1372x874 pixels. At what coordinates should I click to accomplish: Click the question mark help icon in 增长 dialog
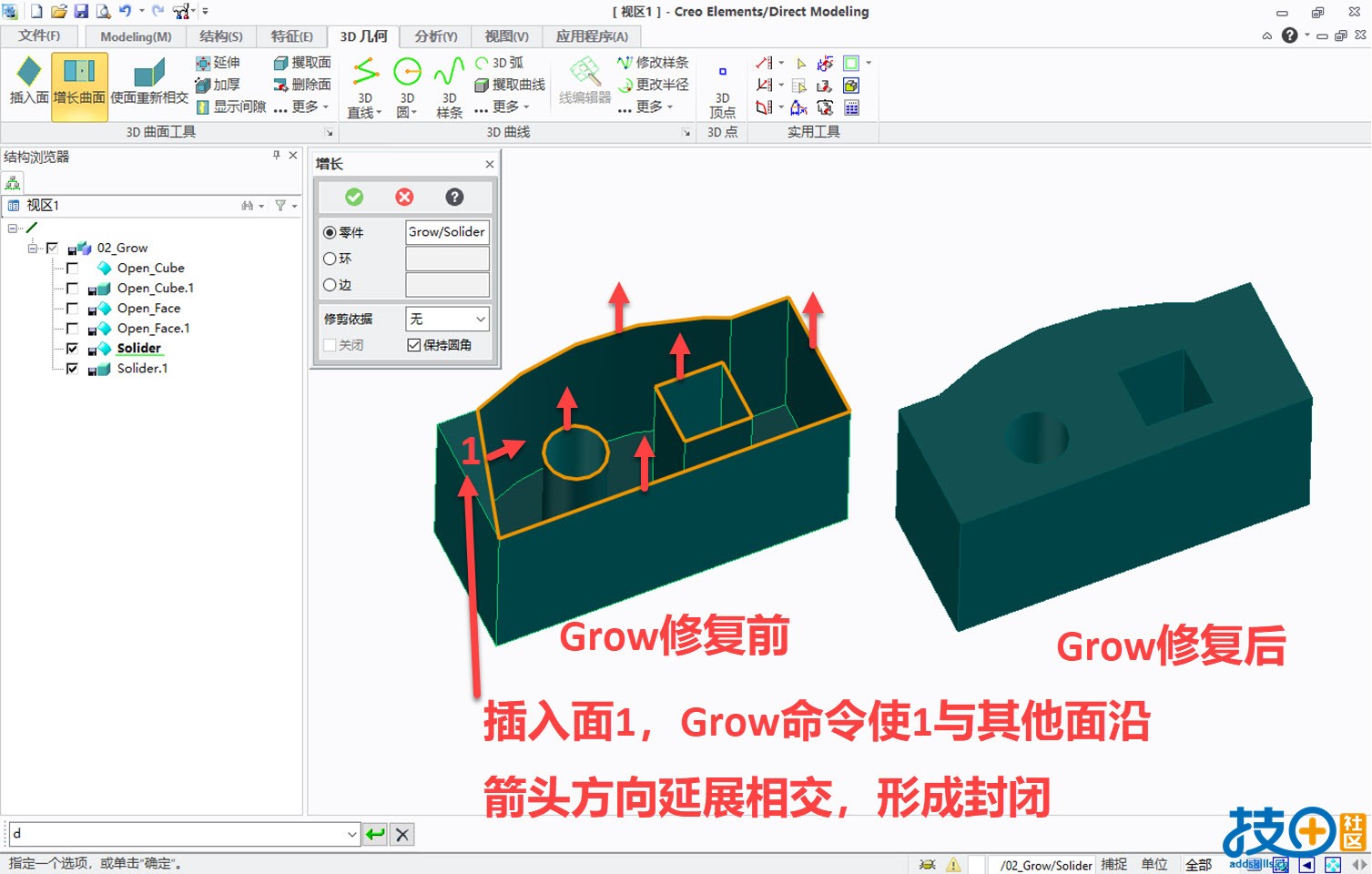pyautogui.click(x=454, y=197)
